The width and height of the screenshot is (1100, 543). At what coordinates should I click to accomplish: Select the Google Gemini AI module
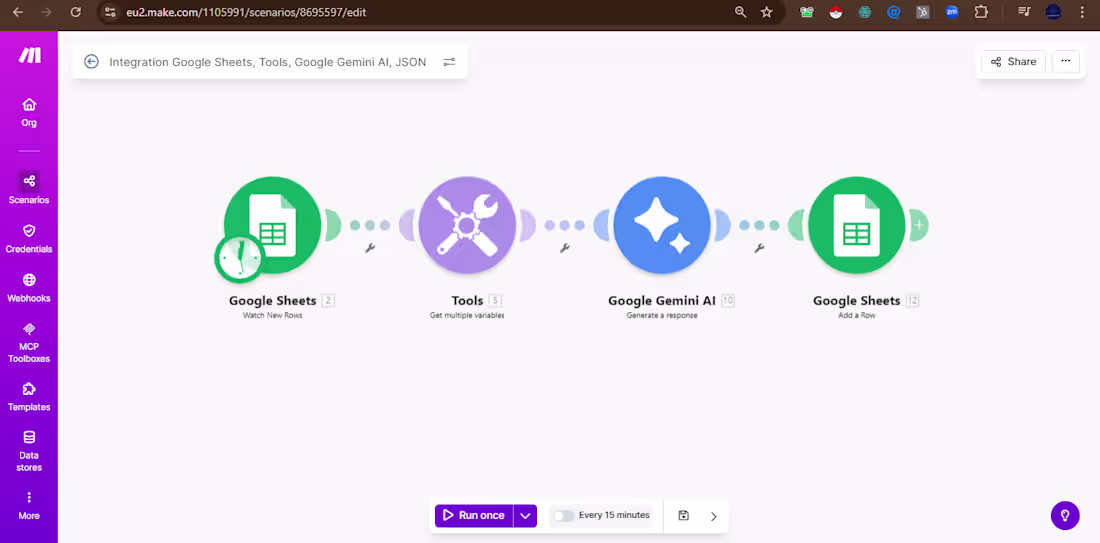click(662, 225)
